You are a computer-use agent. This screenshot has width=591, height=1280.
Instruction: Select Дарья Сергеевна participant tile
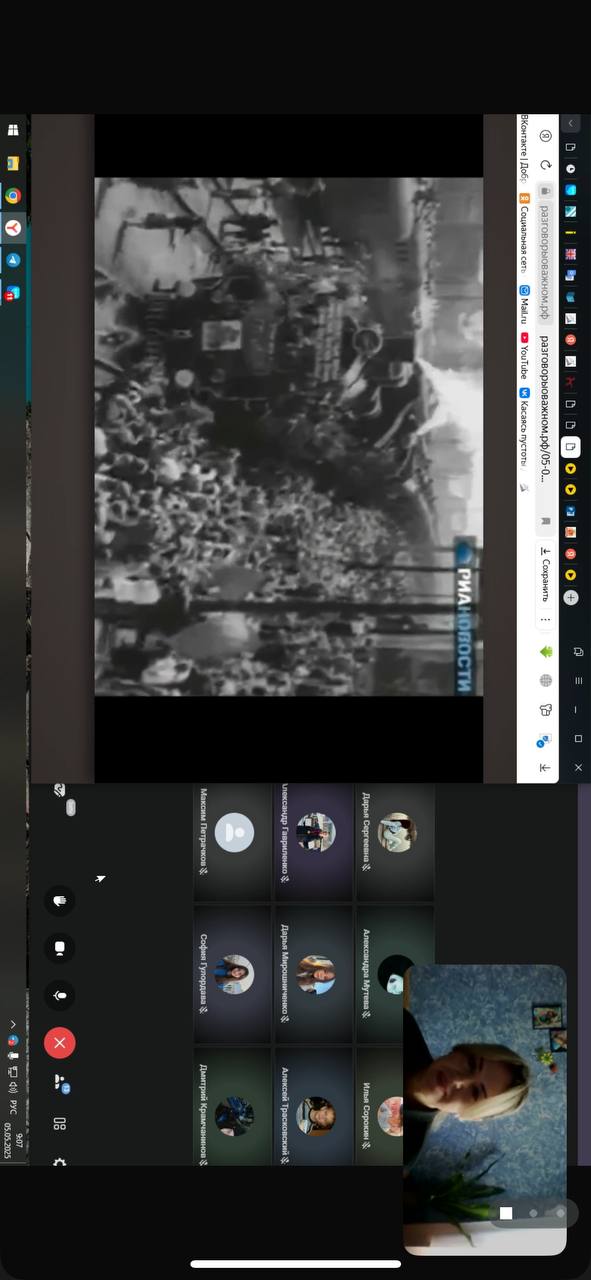tap(395, 843)
